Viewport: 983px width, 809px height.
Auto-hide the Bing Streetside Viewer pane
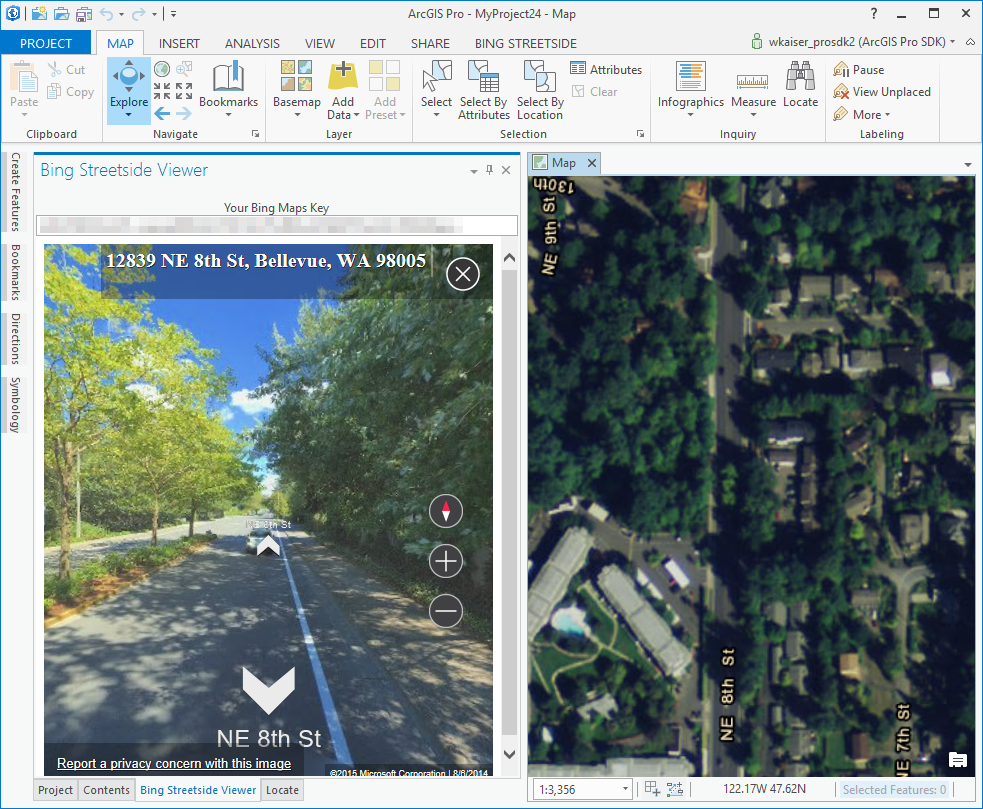(x=490, y=170)
